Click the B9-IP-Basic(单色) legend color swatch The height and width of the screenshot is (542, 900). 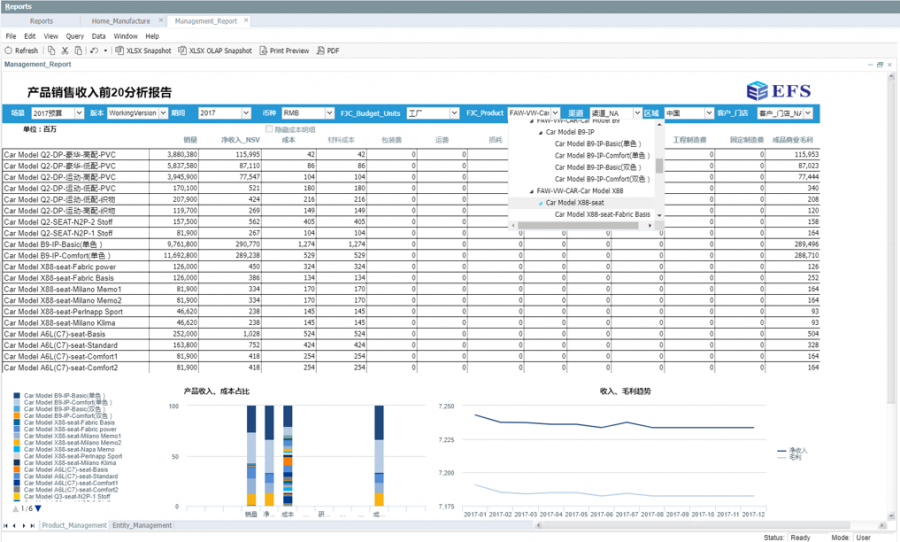coord(17,396)
